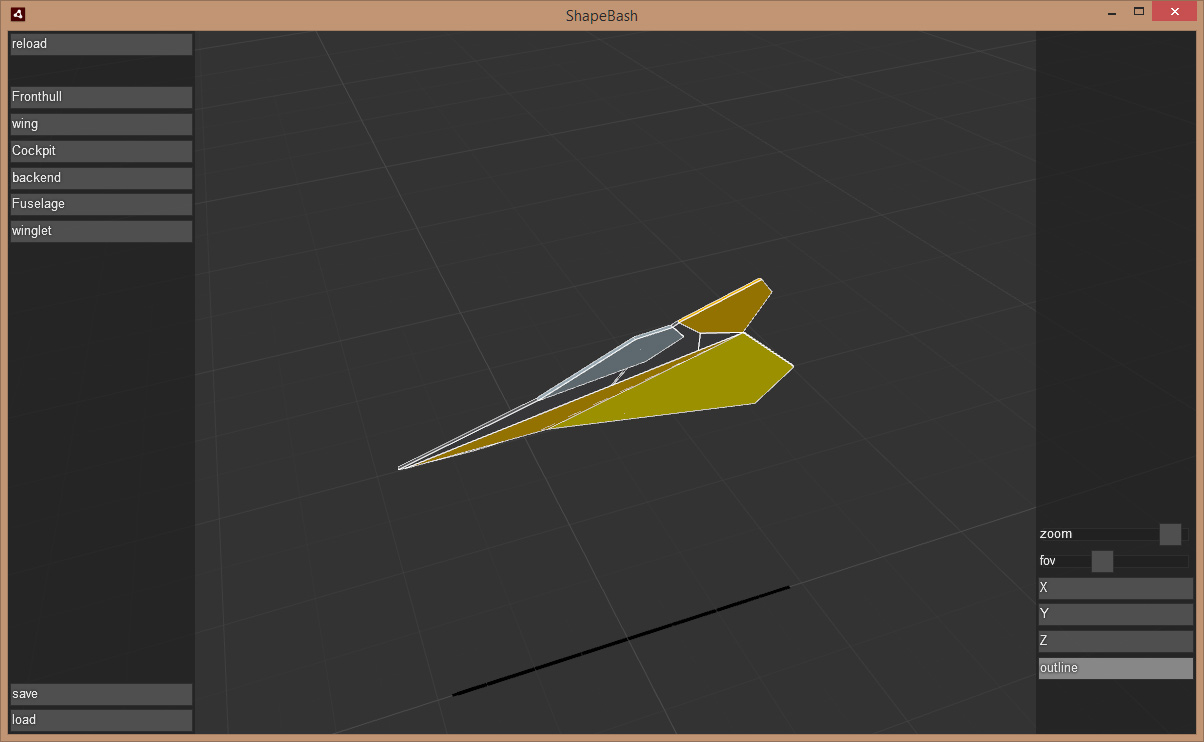Load a saved model
The image size is (1204, 742).
[100, 720]
